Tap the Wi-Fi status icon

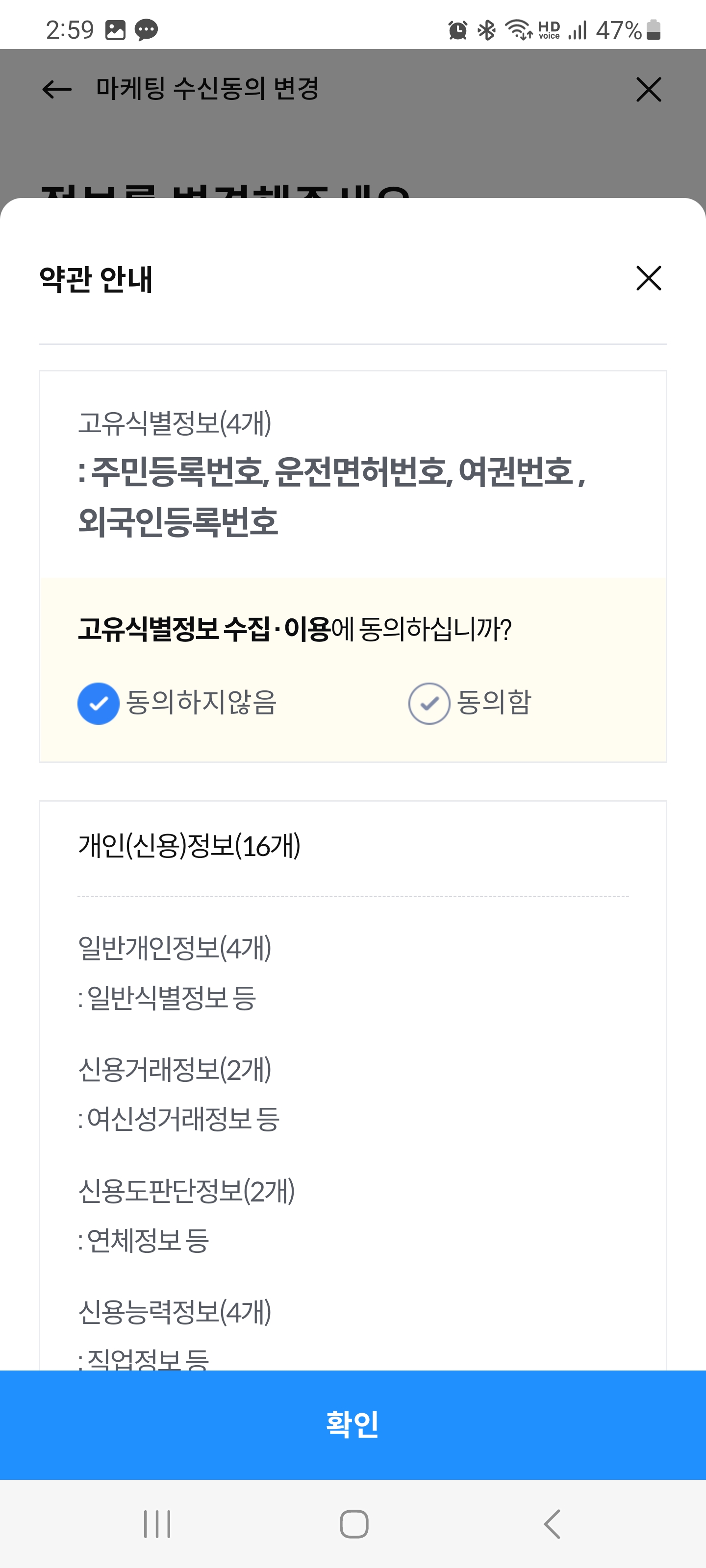pyautogui.click(x=518, y=30)
